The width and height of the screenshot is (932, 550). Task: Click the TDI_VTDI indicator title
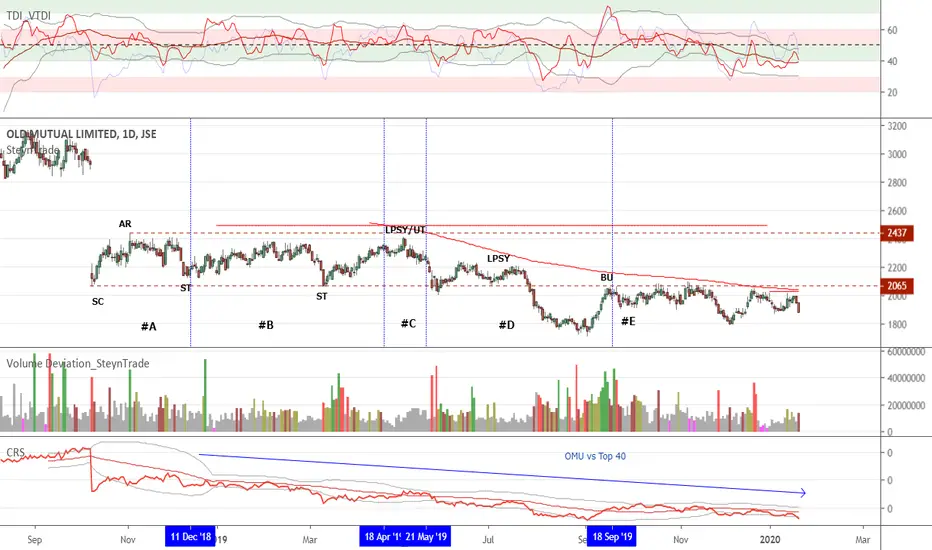coord(29,15)
